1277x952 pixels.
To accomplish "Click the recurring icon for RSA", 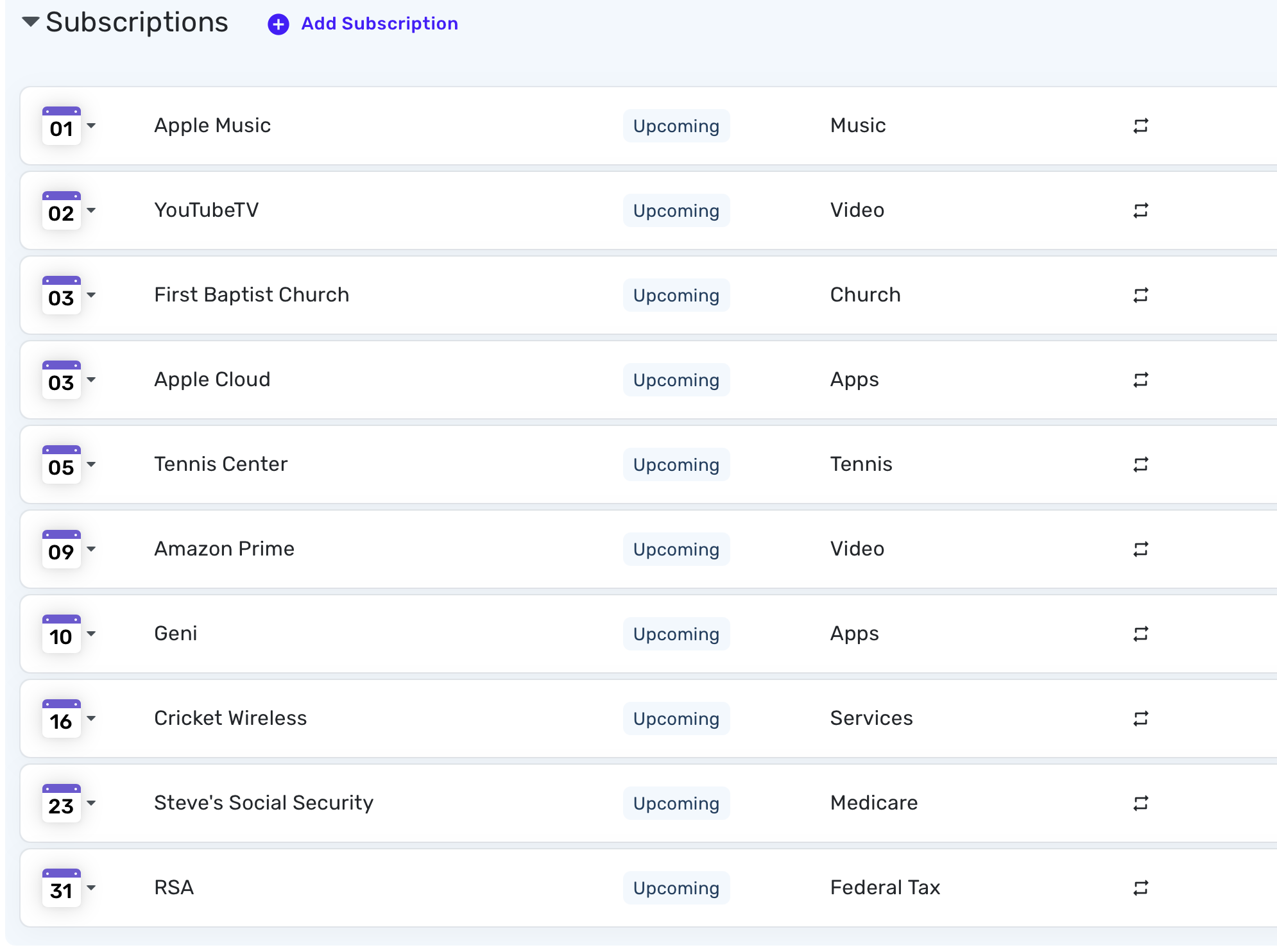I will click(1140, 888).
